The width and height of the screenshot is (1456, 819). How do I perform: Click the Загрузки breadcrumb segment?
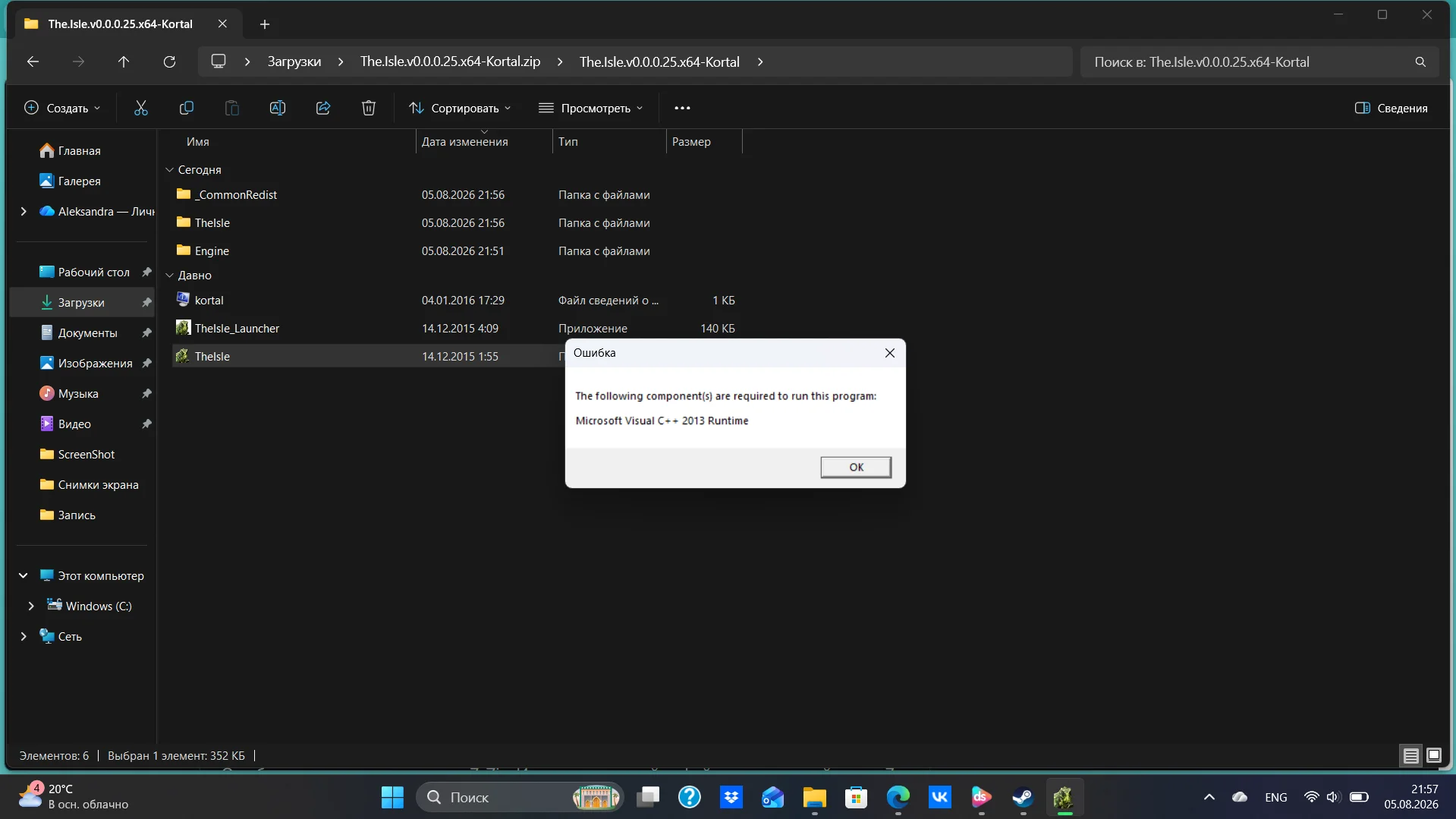294,61
